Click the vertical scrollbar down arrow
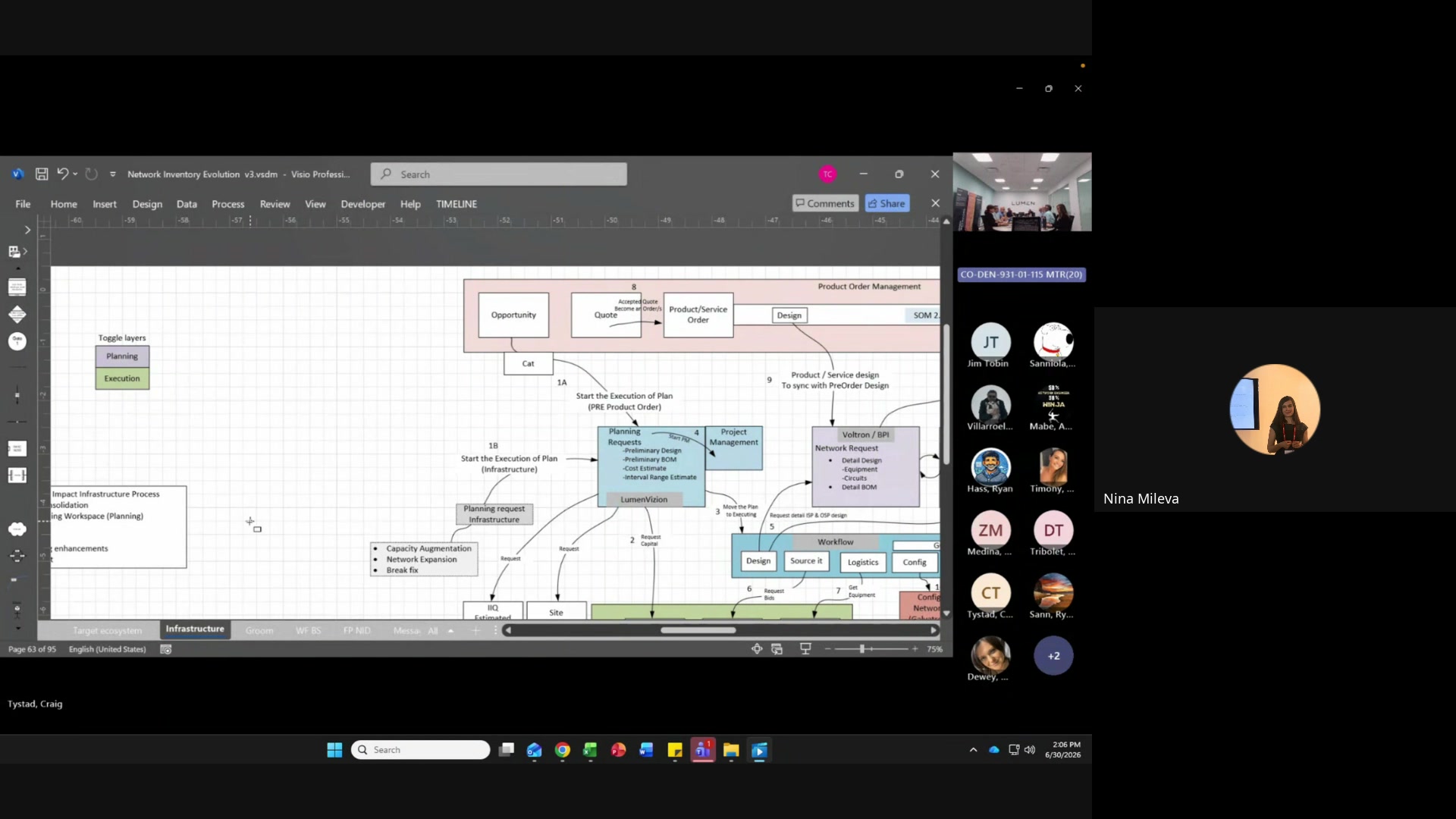The width and height of the screenshot is (1456, 819). pyautogui.click(x=946, y=613)
